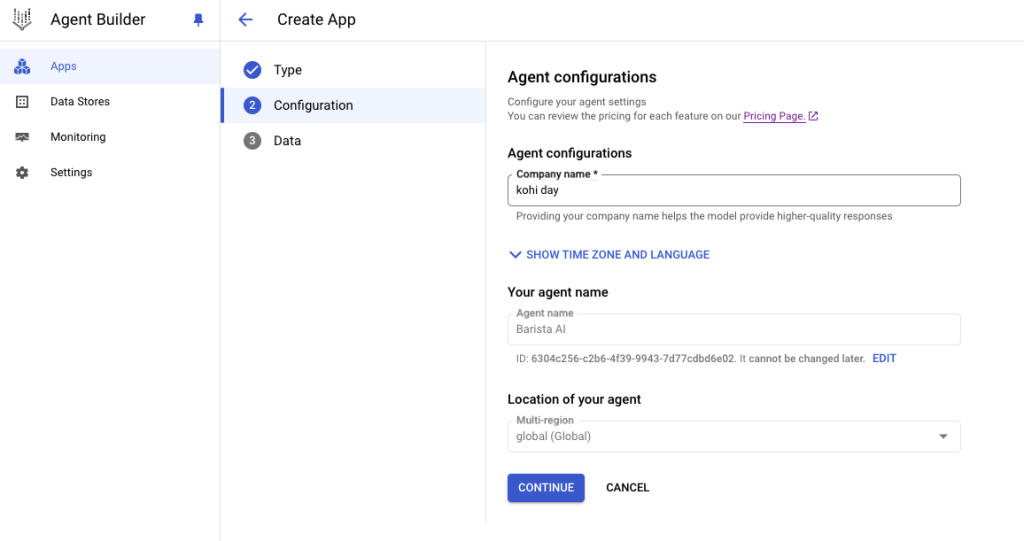
Task: Click the CANCEL button
Action: point(628,488)
